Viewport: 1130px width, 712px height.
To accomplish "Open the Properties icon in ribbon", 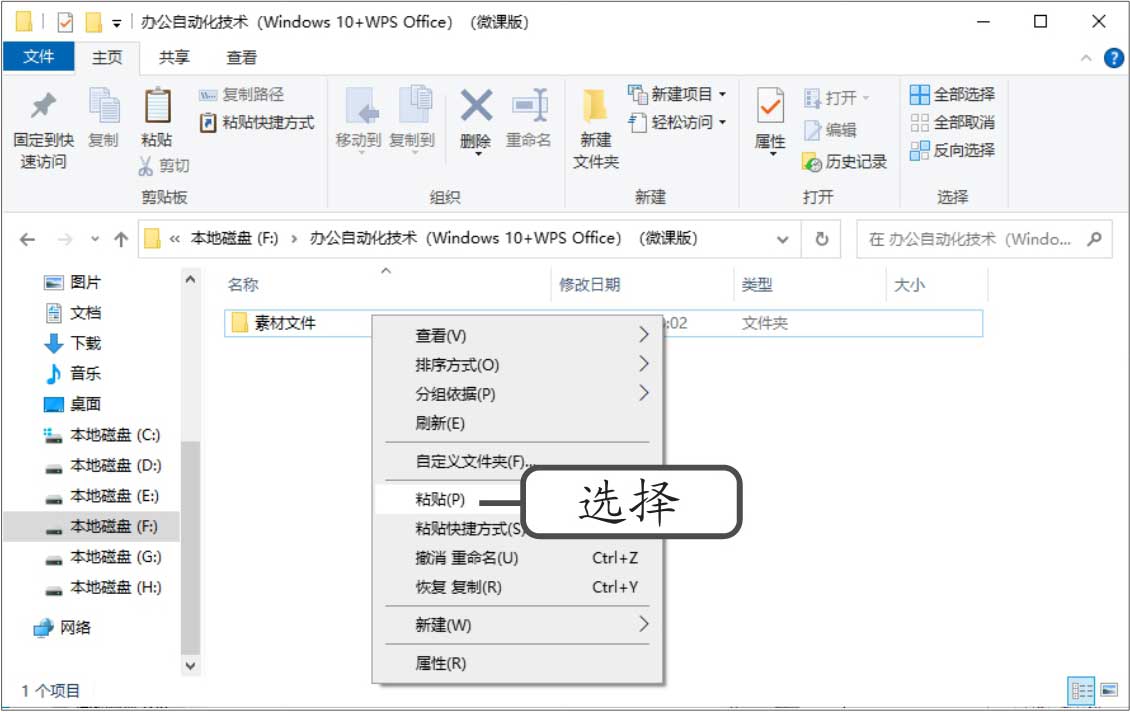I will coord(769,108).
